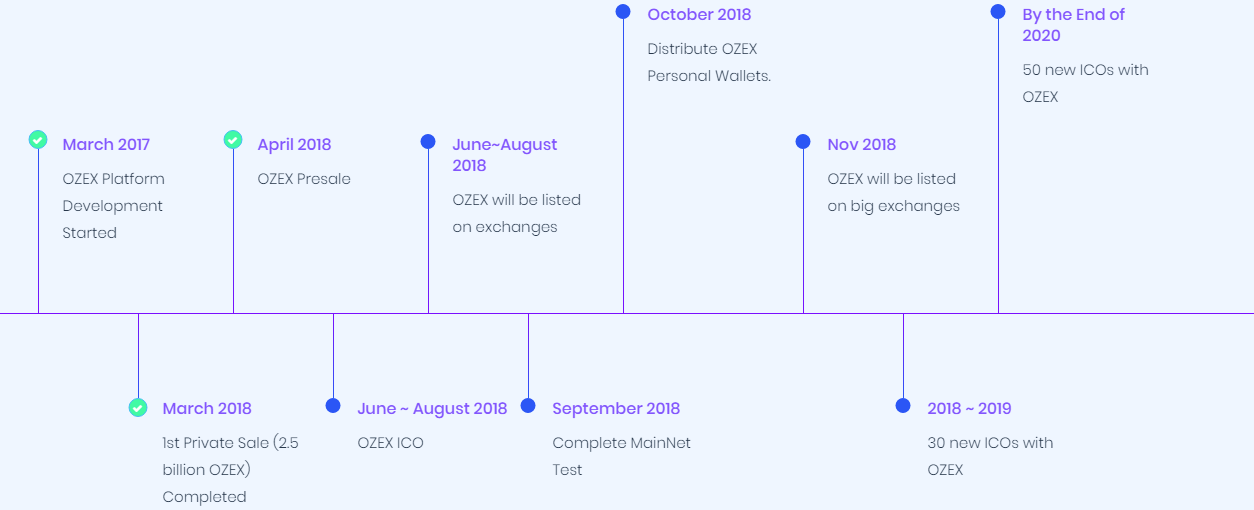The image size is (1254, 510).
Task: Click the blue dot beside By the End of 2020
Action: click(x=998, y=12)
